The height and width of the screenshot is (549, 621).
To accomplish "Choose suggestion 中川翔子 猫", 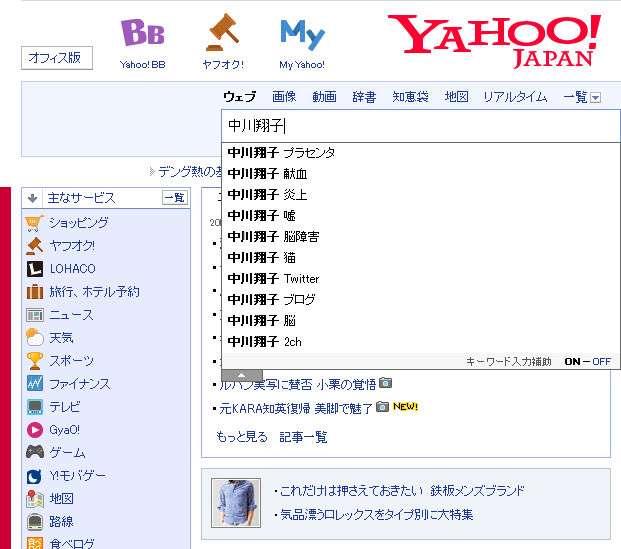I will pos(421,257).
